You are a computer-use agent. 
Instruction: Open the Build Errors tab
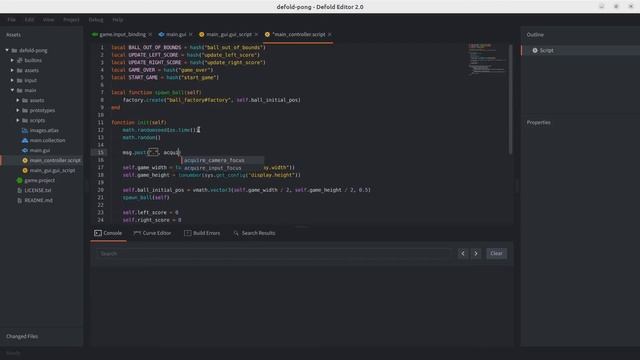[202, 233]
